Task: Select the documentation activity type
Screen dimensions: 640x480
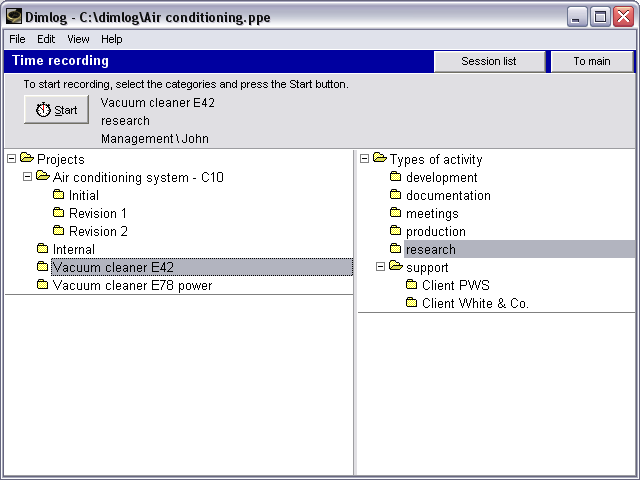Action: pyautogui.click(x=448, y=195)
